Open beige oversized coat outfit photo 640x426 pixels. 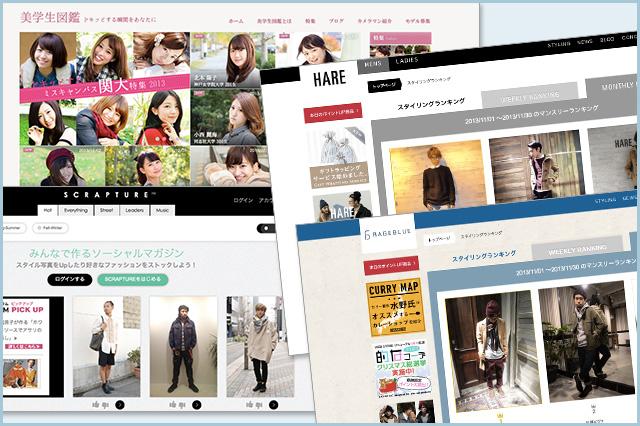[x=260, y=346]
